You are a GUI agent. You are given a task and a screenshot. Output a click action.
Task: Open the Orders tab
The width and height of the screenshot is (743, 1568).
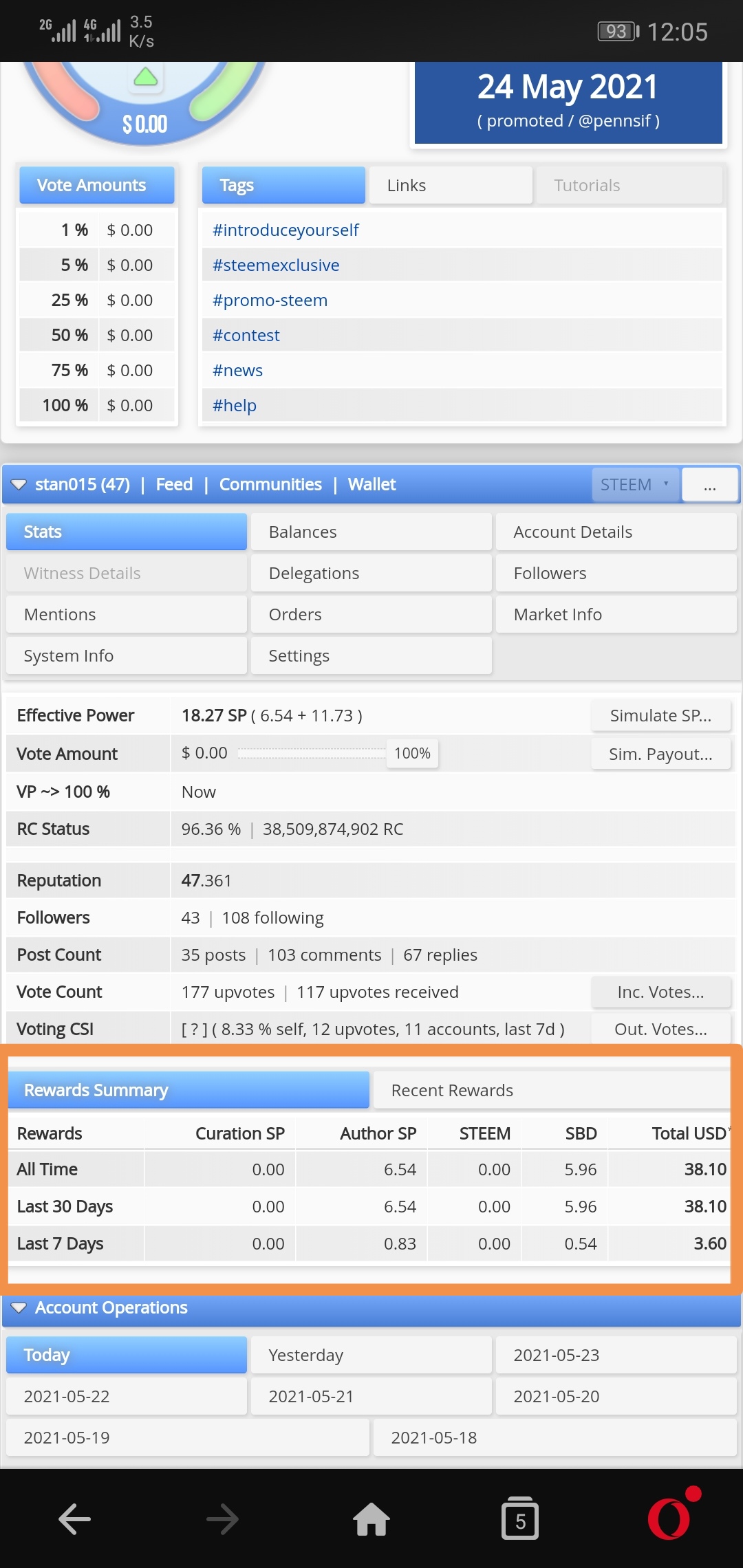coord(371,614)
